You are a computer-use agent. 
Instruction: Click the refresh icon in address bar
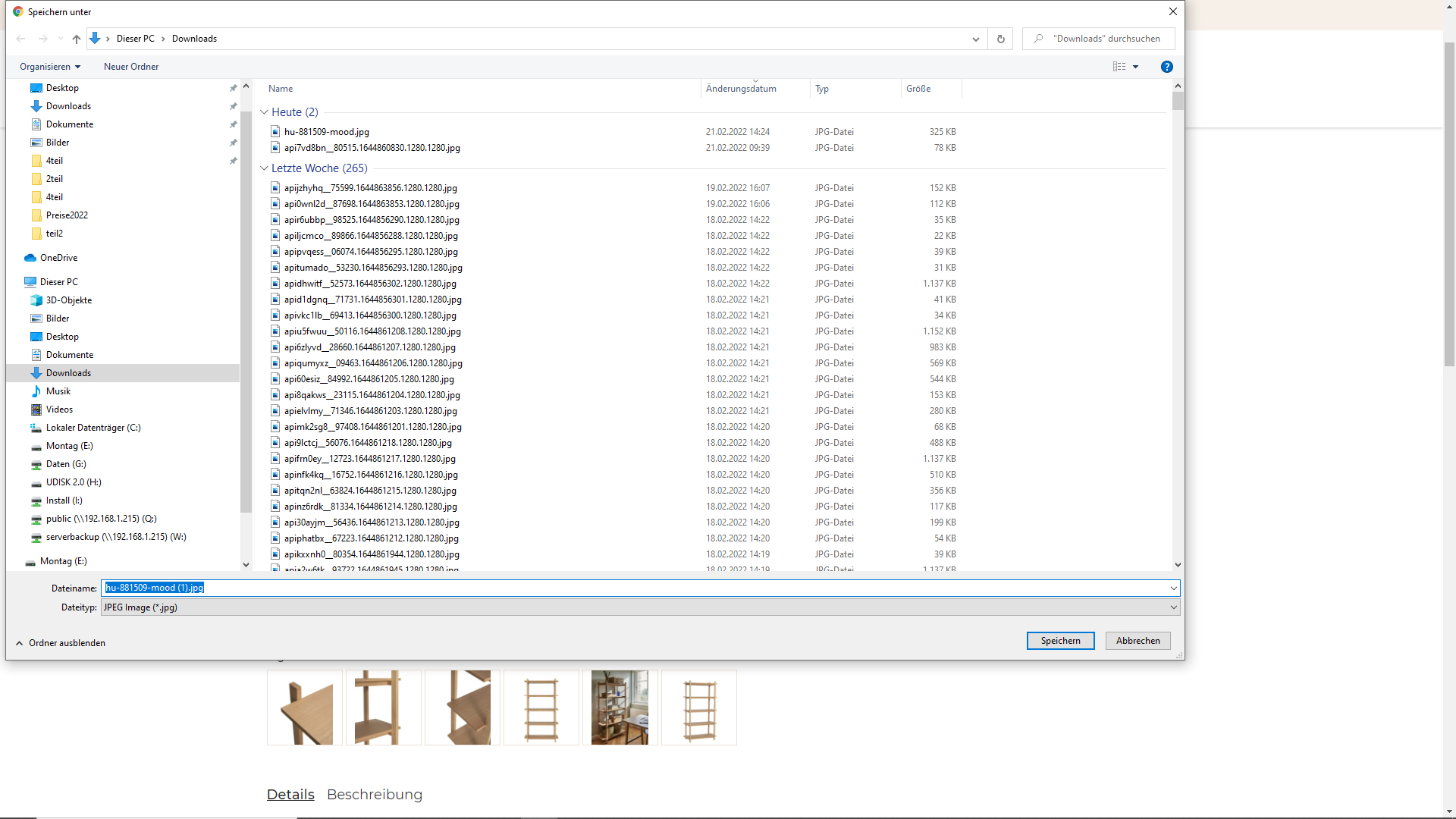[1000, 38]
